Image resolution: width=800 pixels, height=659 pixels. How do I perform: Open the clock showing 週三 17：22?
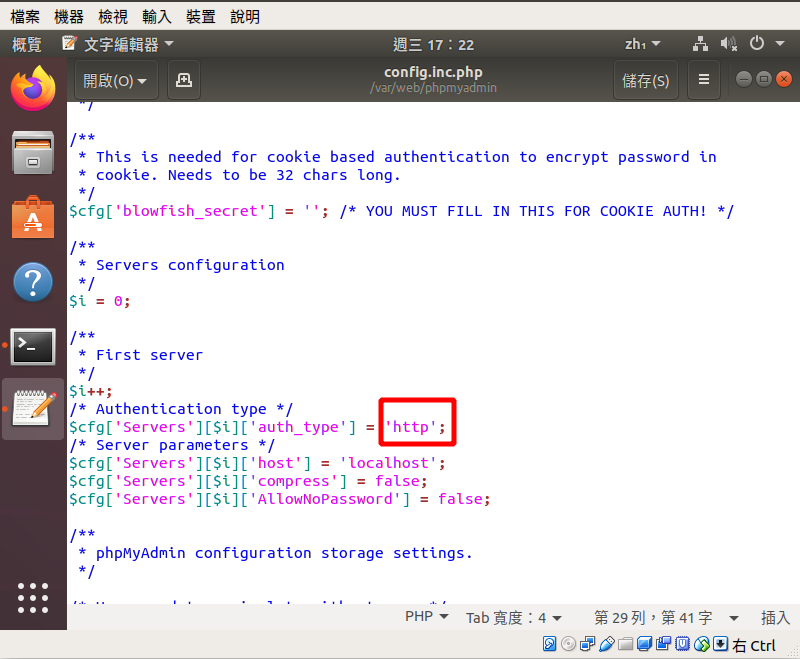point(433,44)
